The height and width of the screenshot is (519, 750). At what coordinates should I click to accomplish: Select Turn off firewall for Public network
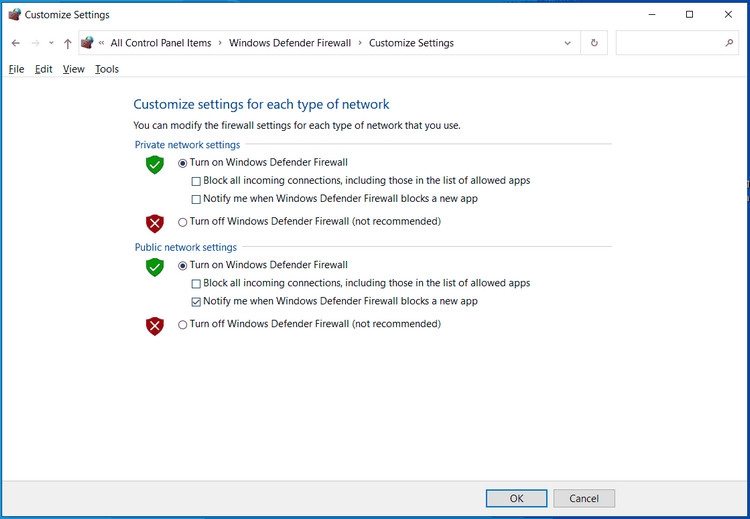point(182,325)
